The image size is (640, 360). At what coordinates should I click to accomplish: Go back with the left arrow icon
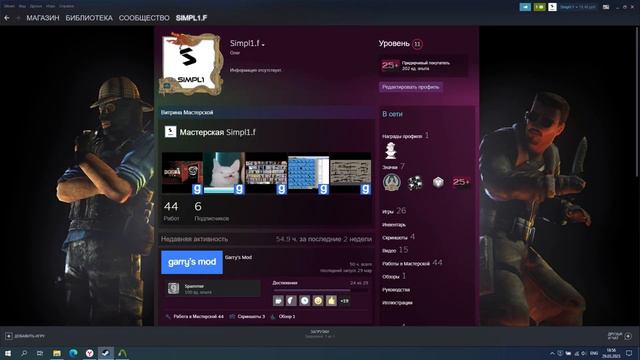pos(7,18)
